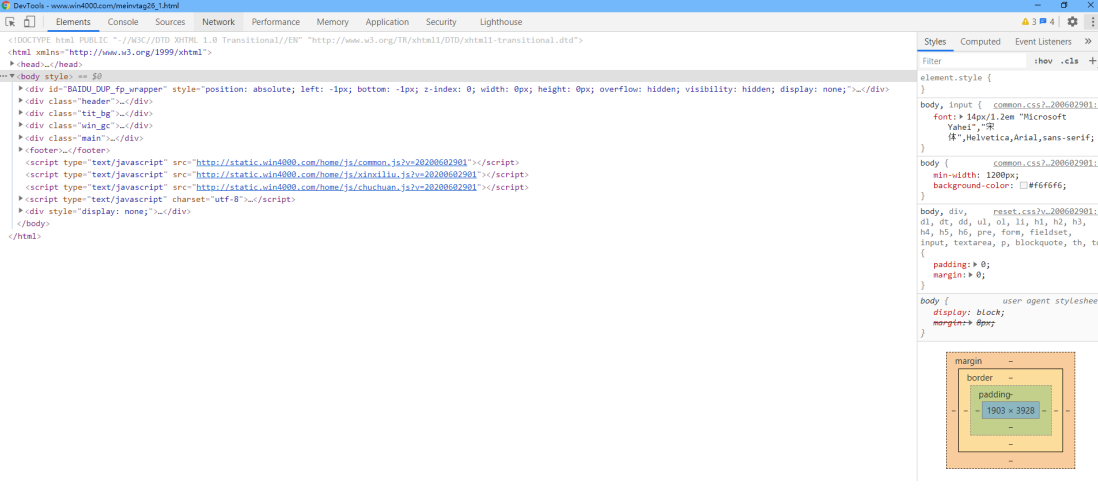Expand the tit_bg div node

(21, 113)
